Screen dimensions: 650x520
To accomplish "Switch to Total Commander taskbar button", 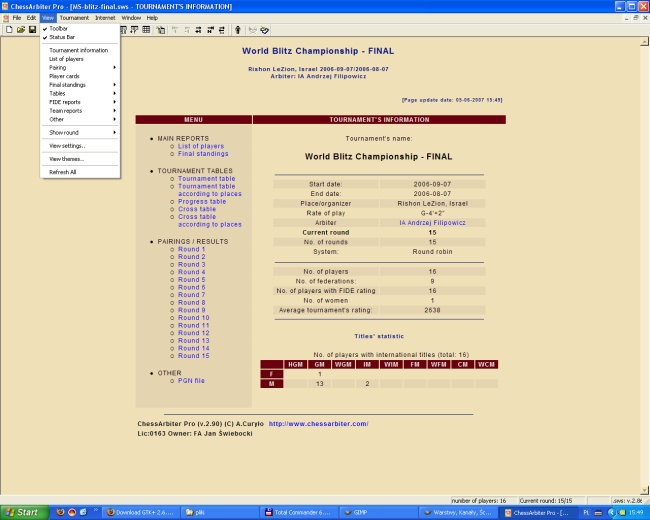I will coord(298,513).
